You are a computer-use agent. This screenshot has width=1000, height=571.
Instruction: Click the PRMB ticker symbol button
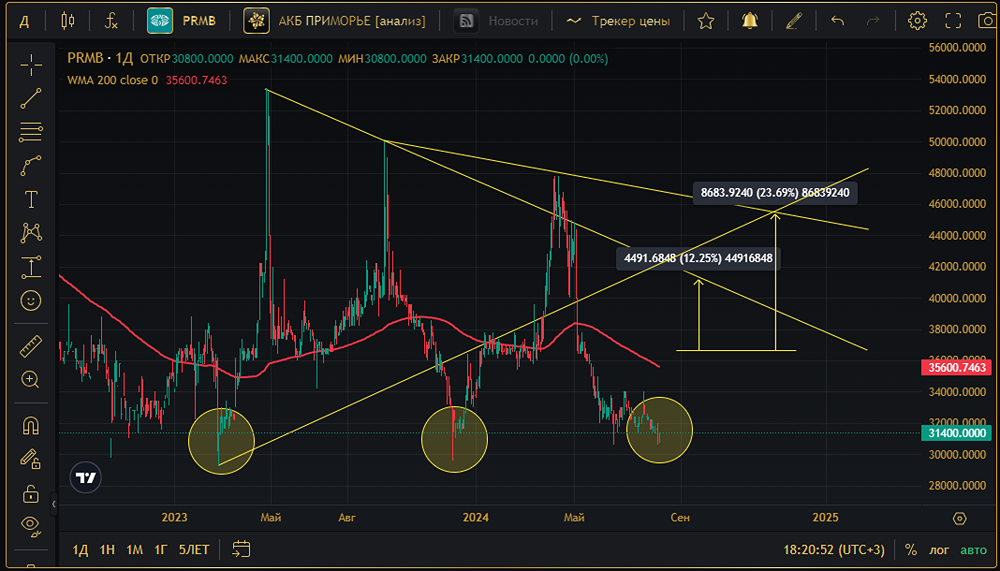(x=182, y=21)
